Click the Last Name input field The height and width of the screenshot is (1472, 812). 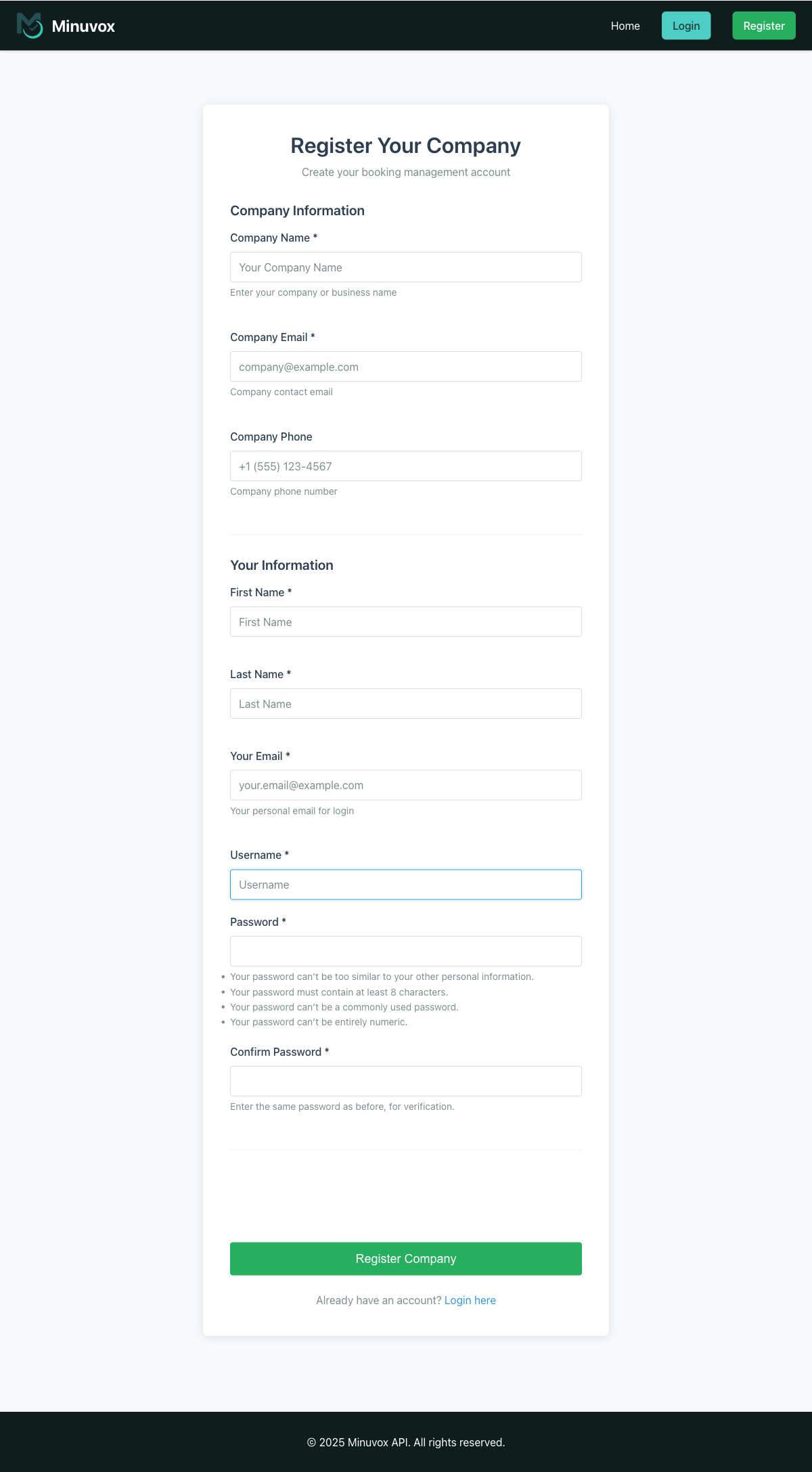click(405, 703)
